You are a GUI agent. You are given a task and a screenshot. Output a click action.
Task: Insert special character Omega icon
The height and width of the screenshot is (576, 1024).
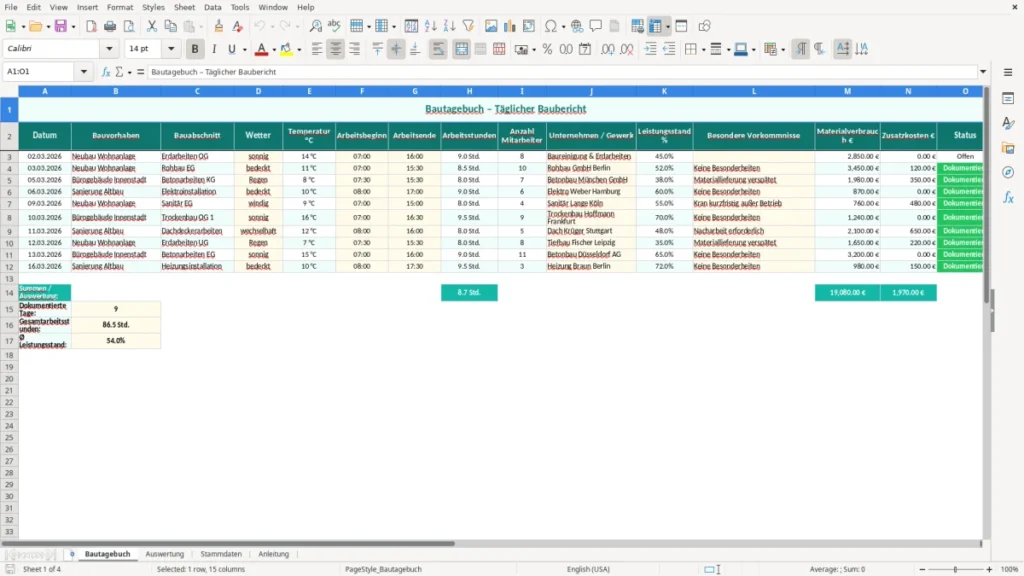point(551,26)
